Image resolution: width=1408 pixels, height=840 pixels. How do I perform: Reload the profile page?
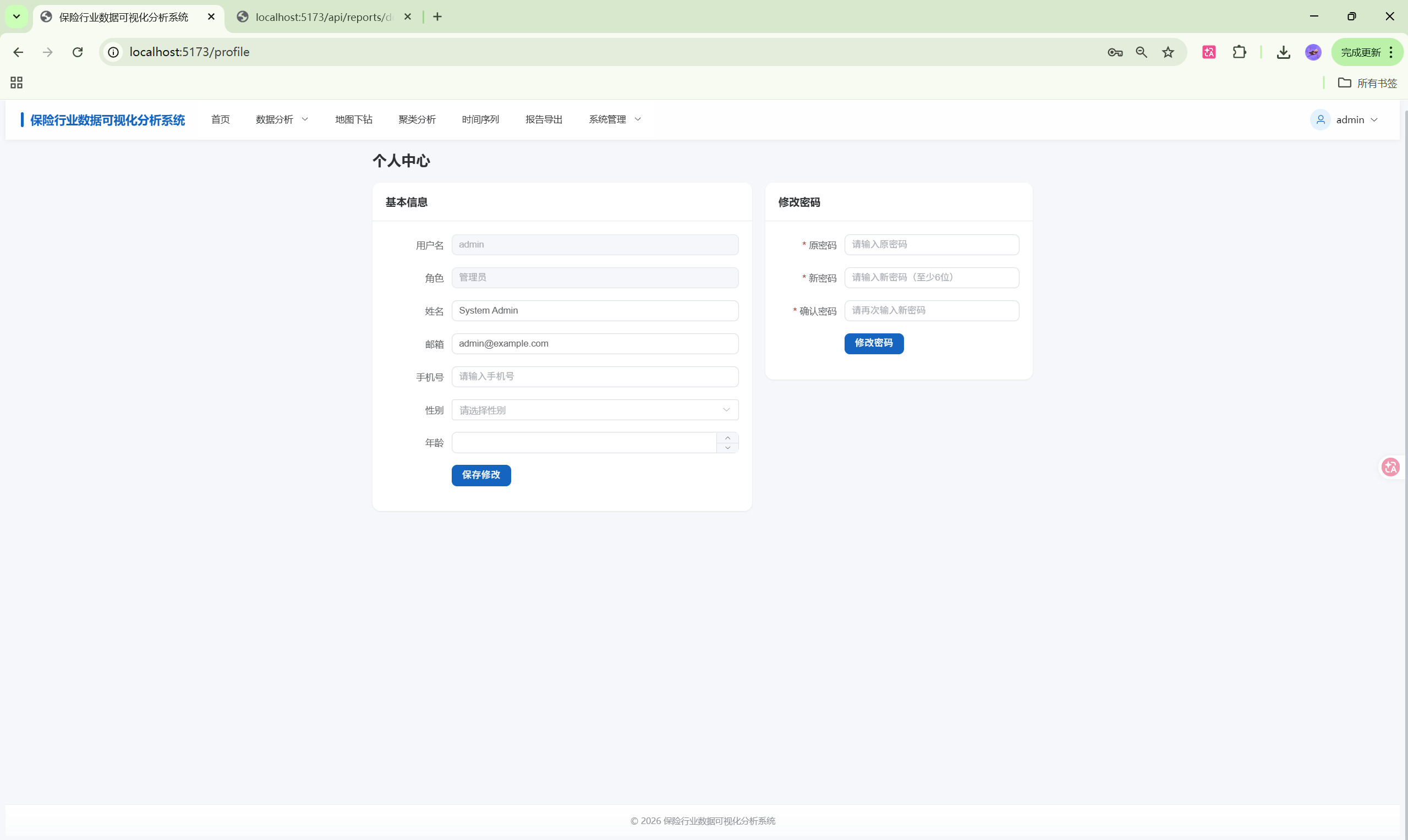pos(78,52)
